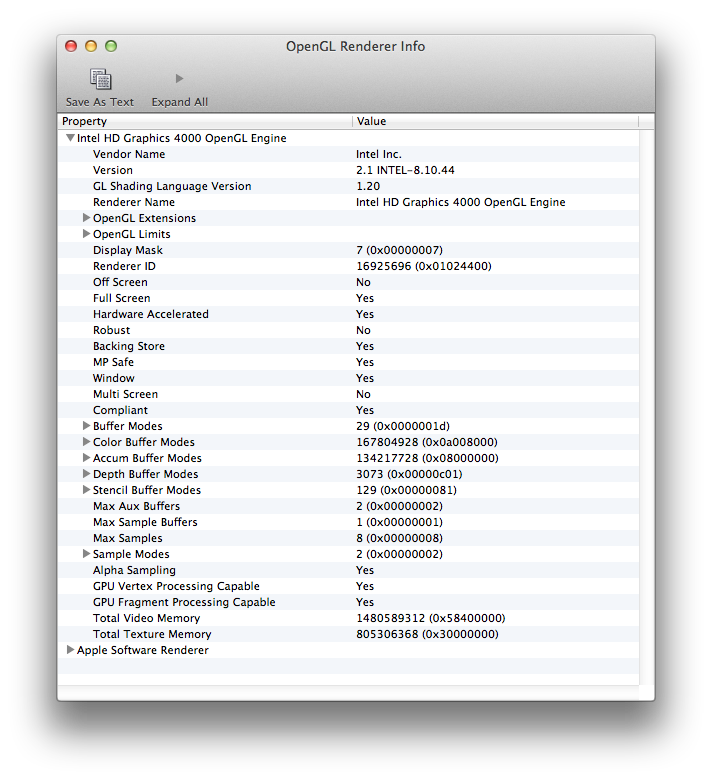Click the Property column header
The image size is (712, 780).
point(205,121)
